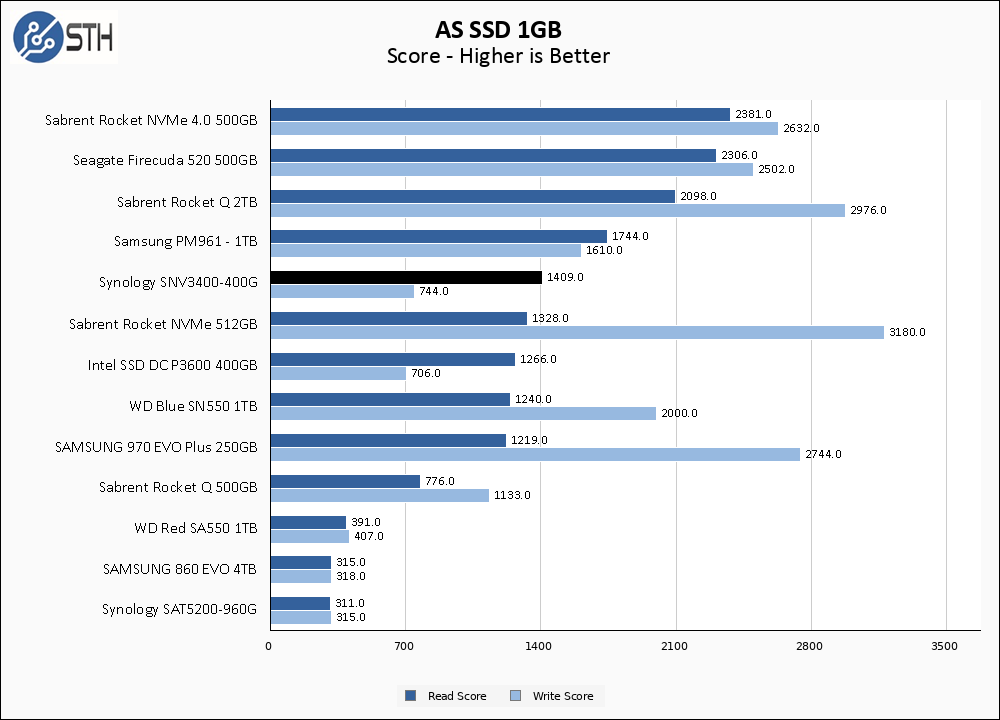
Task: Click the Seagate Firecuda 520 500GB label
Action: click(x=165, y=161)
